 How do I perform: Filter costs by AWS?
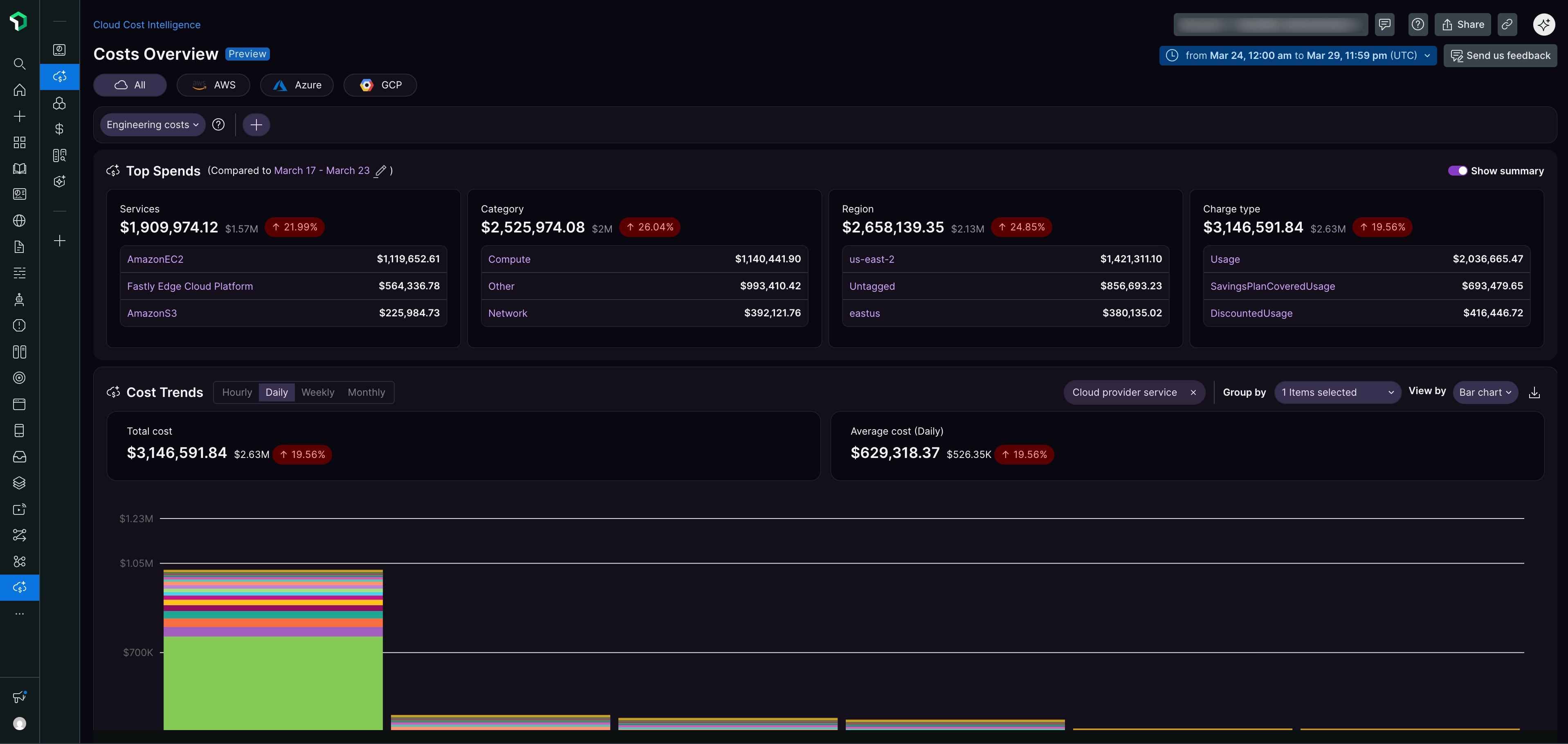(213, 85)
